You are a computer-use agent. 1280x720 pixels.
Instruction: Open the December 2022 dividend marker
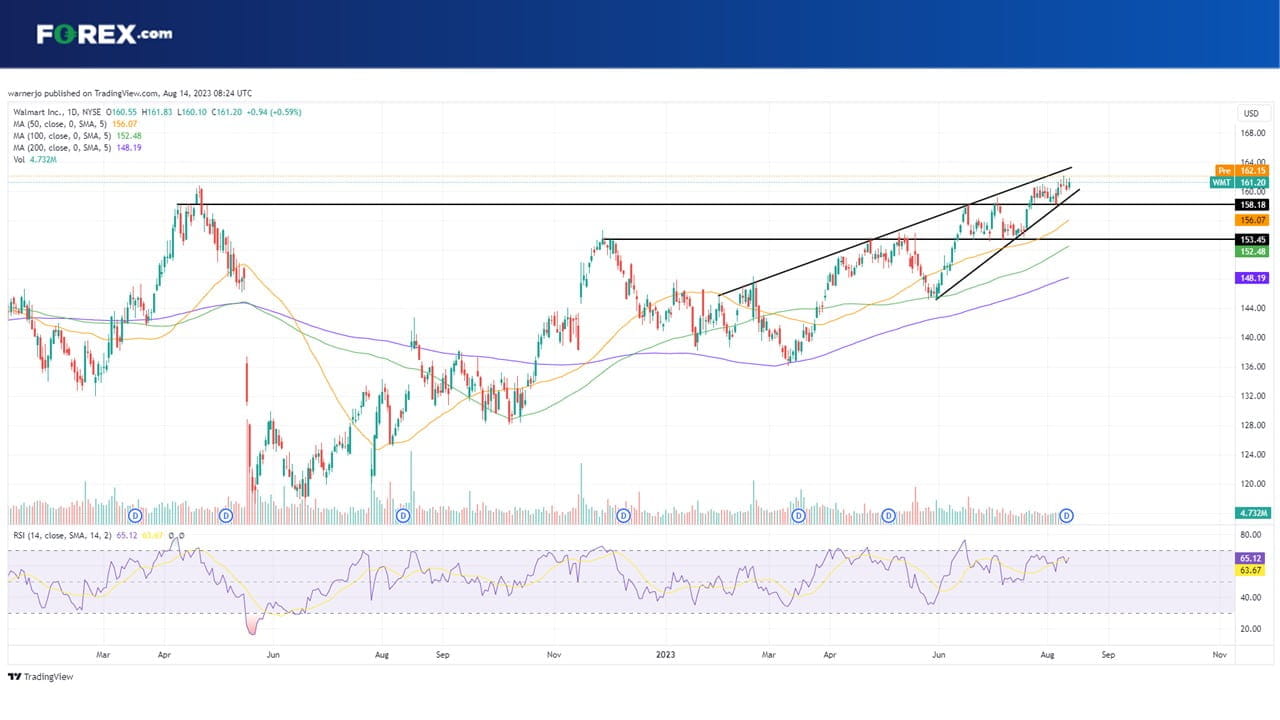[623, 515]
